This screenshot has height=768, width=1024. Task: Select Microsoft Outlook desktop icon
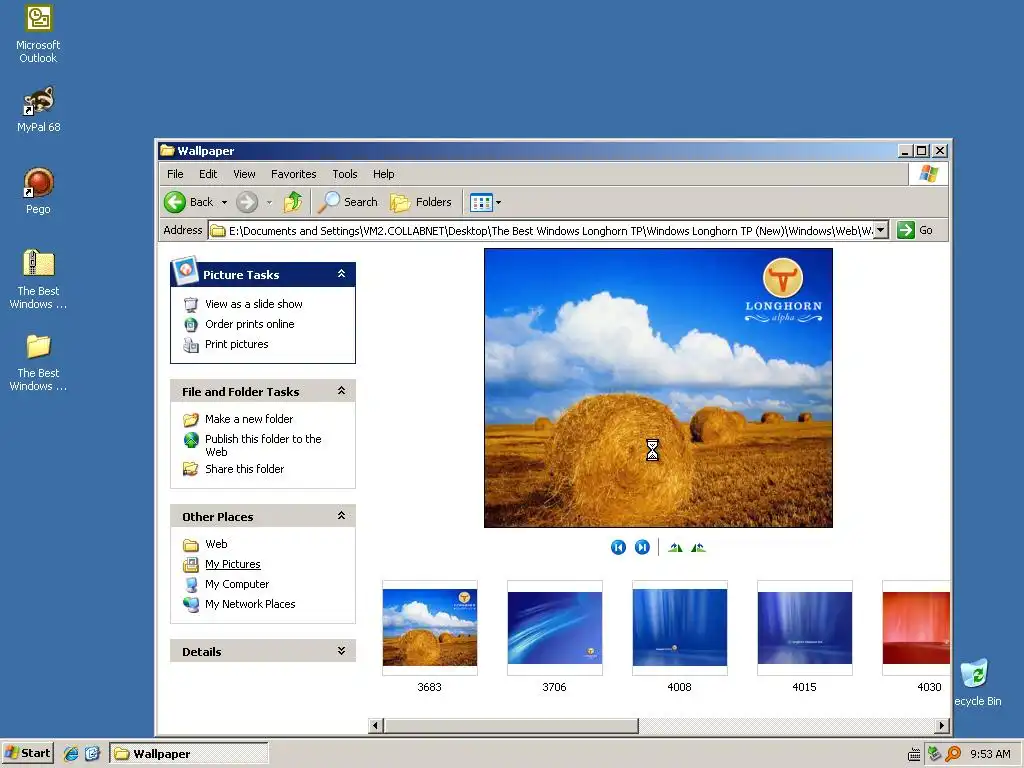coord(38,34)
